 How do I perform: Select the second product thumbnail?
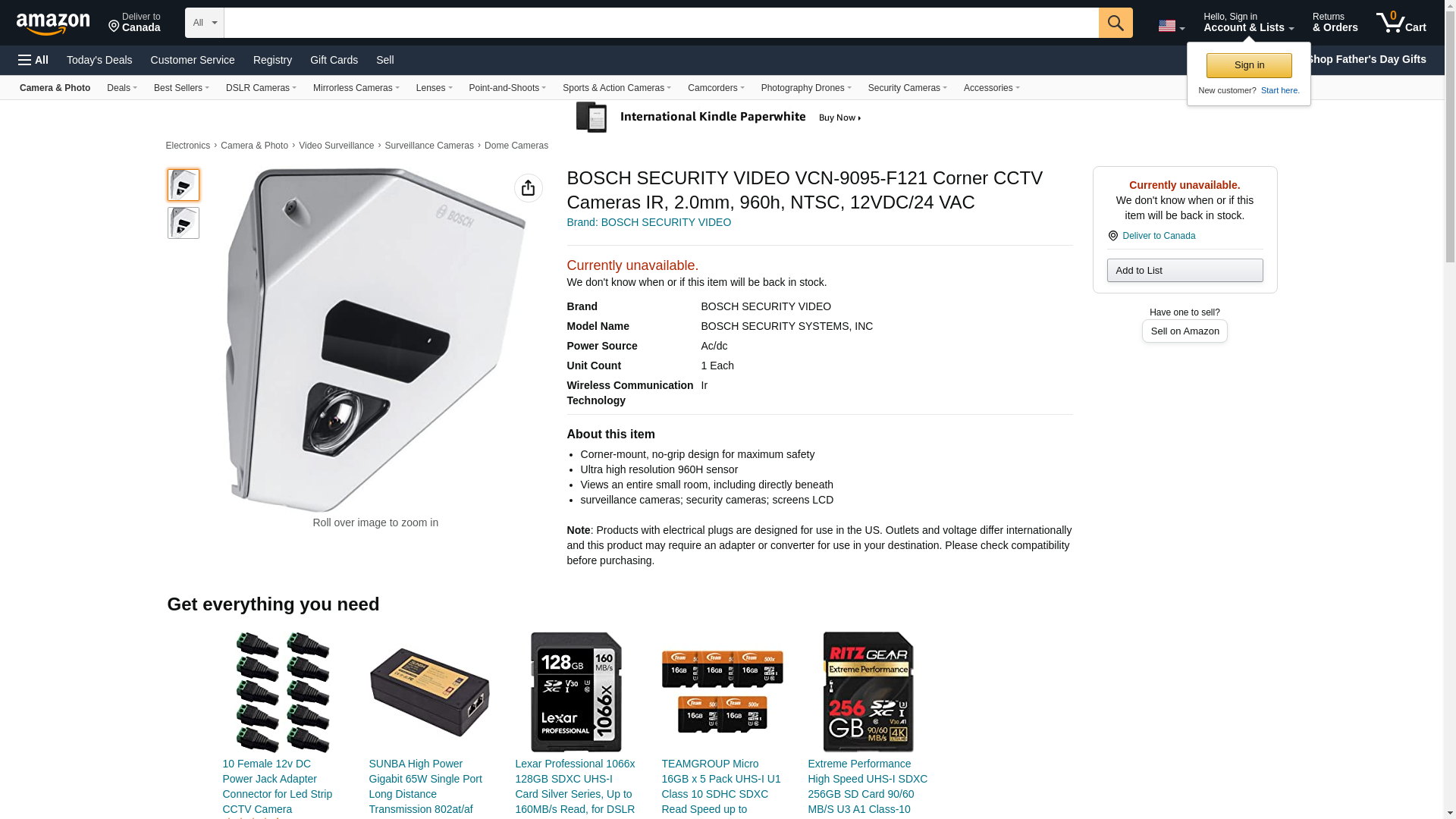pos(184,223)
